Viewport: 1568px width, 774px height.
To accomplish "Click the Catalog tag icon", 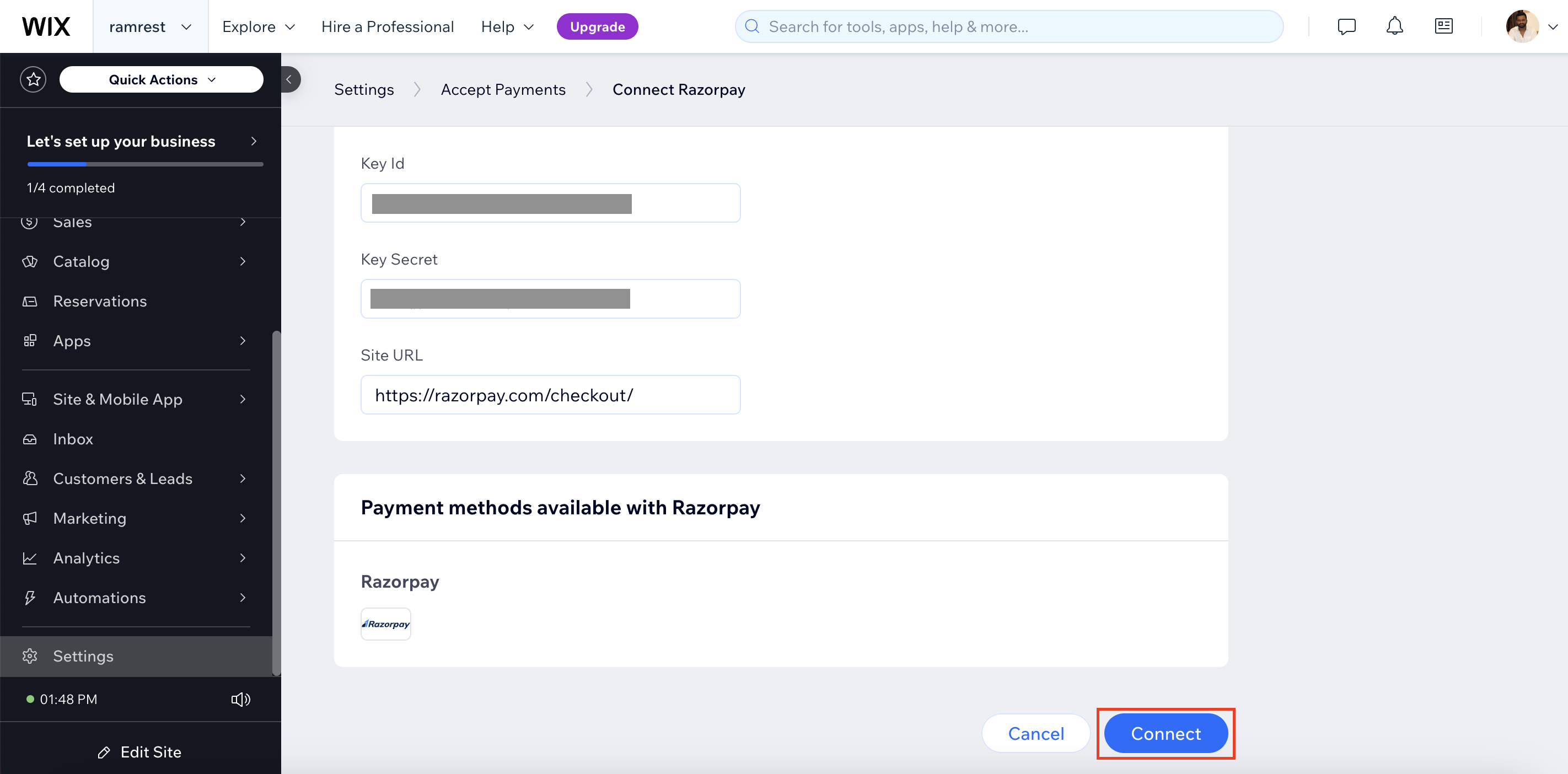I will (x=30, y=262).
